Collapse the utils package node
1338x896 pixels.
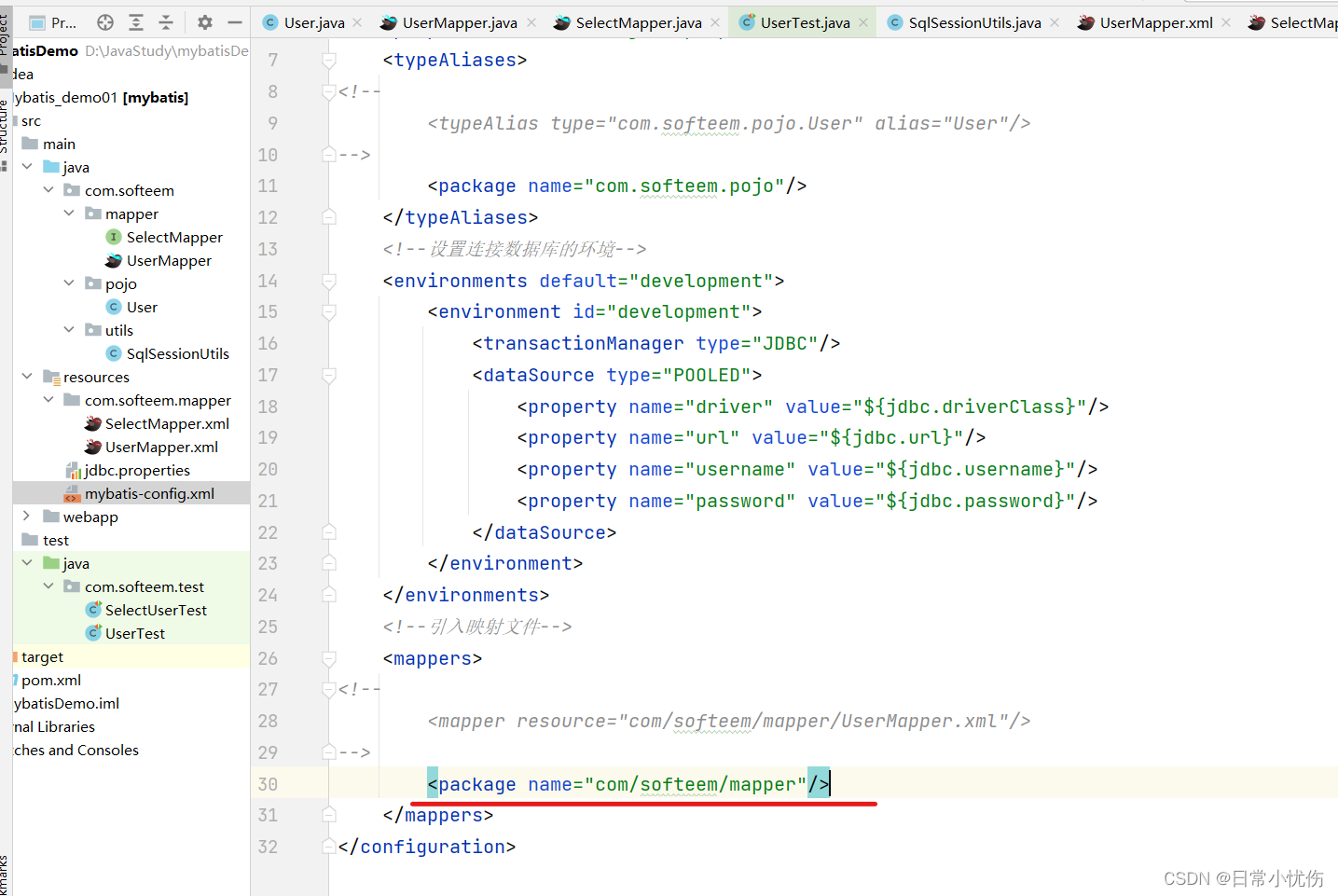[x=69, y=329]
